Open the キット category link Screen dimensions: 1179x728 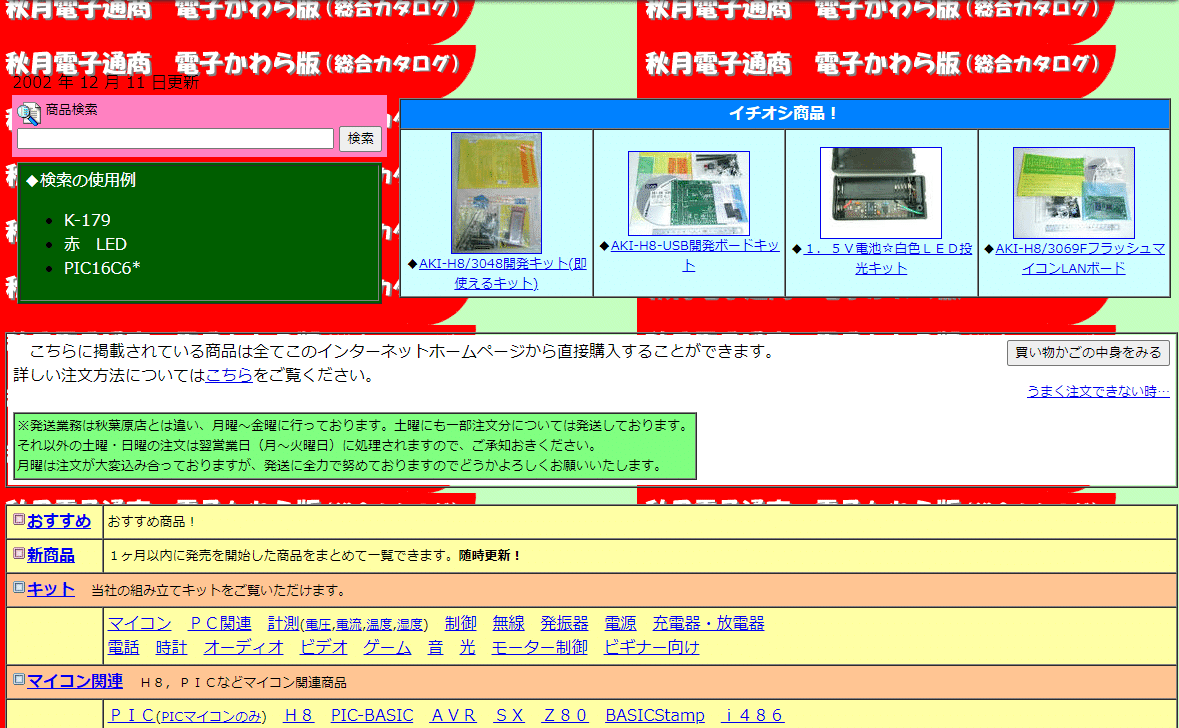(x=50, y=589)
